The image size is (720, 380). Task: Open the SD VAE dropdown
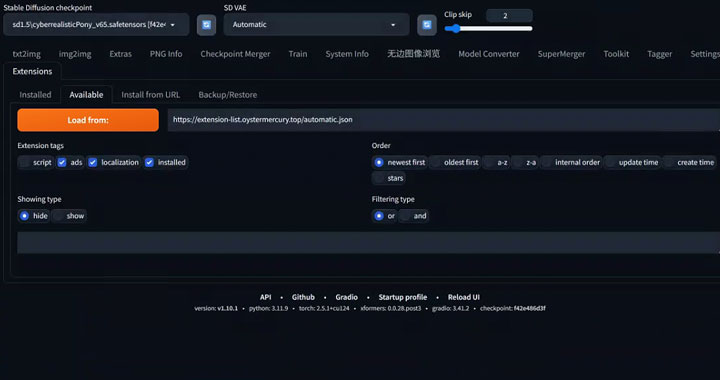316,25
